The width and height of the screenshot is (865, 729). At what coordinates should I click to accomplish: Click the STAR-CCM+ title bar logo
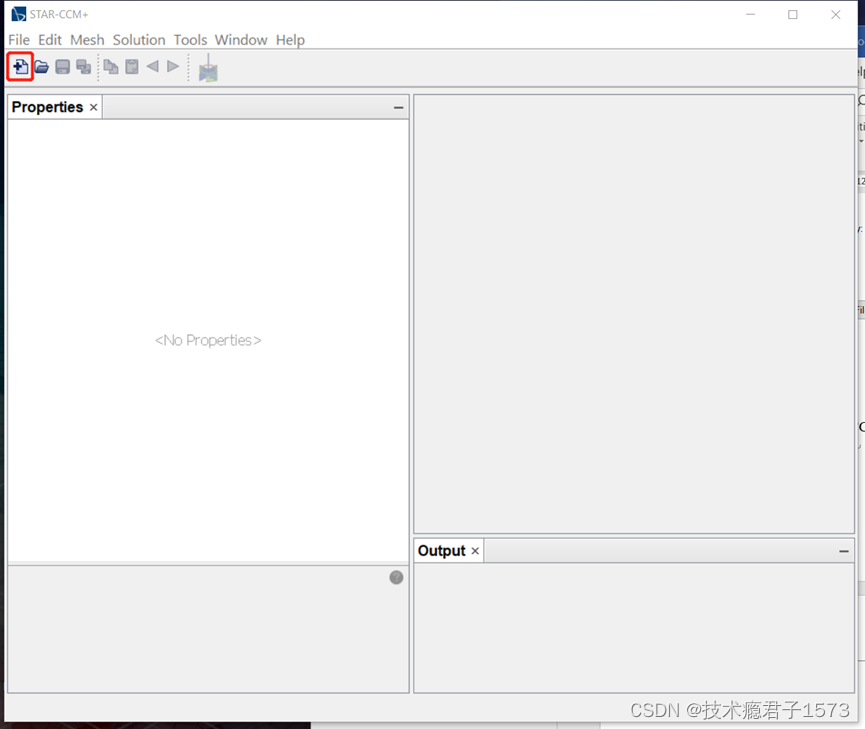tap(18, 14)
